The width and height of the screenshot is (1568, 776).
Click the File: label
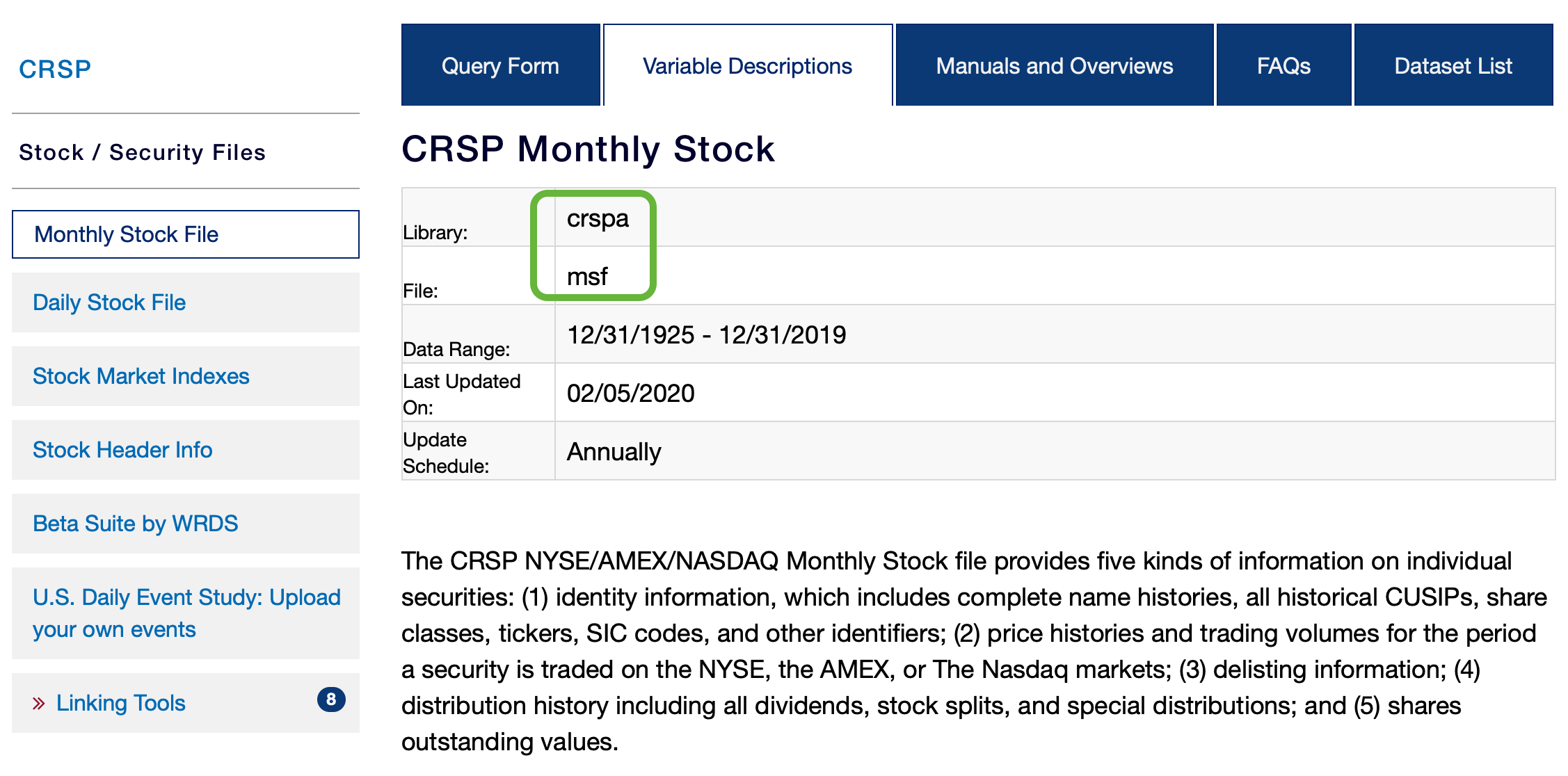421,291
